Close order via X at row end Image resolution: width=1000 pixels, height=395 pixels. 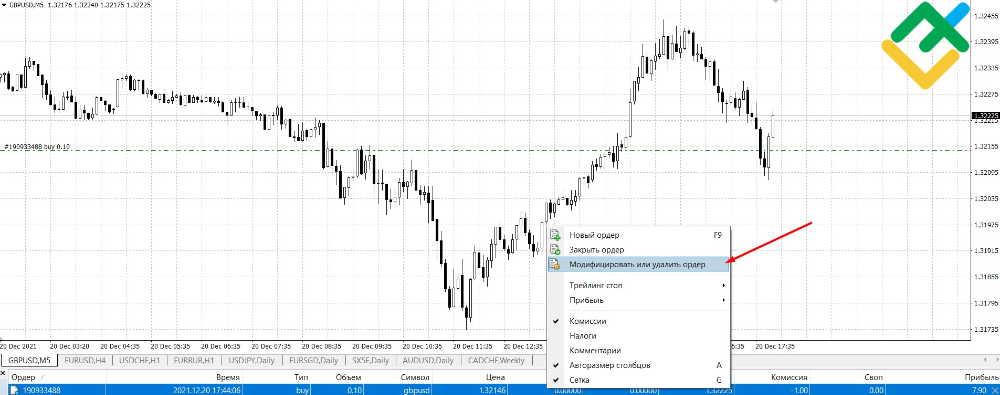[x=996, y=390]
